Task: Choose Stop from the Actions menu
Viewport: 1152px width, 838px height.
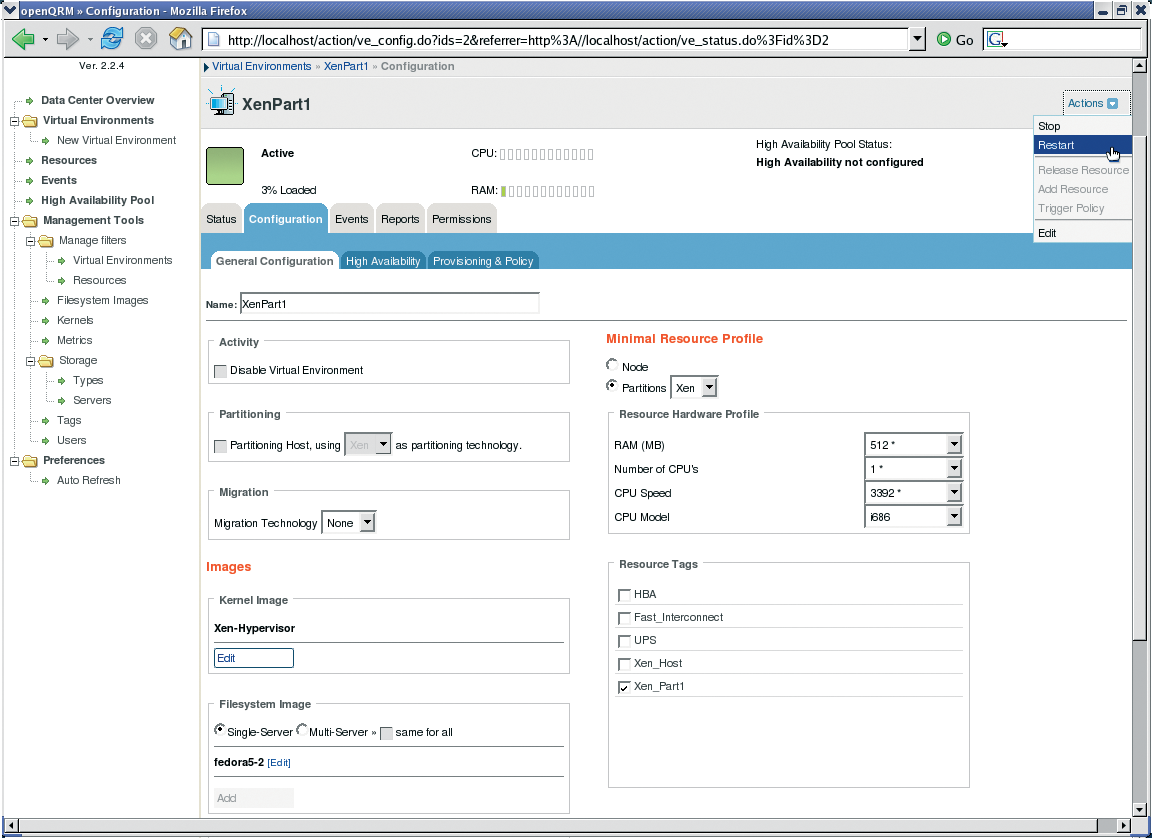Action: (x=1082, y=126)
